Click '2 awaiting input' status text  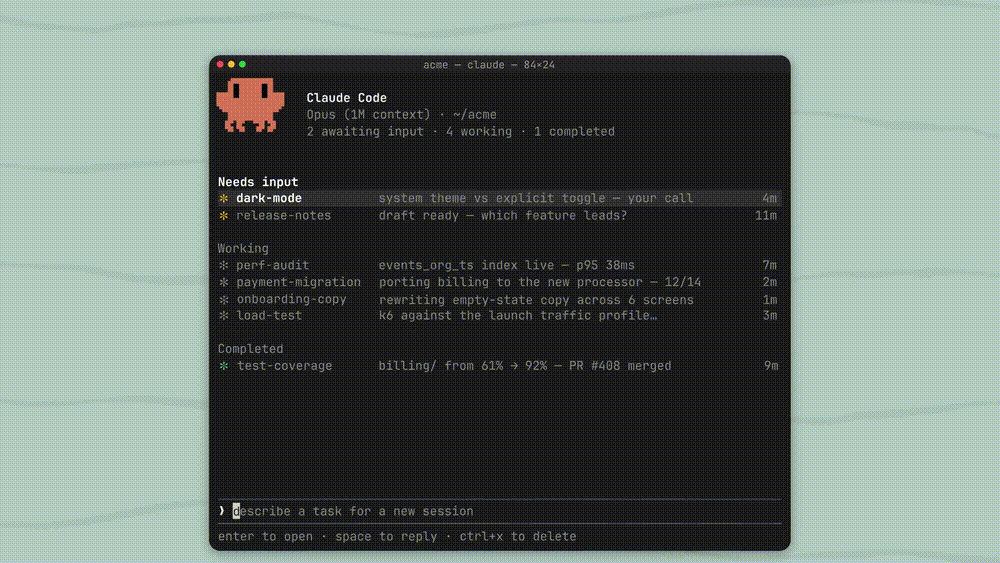tap(365, 131)
